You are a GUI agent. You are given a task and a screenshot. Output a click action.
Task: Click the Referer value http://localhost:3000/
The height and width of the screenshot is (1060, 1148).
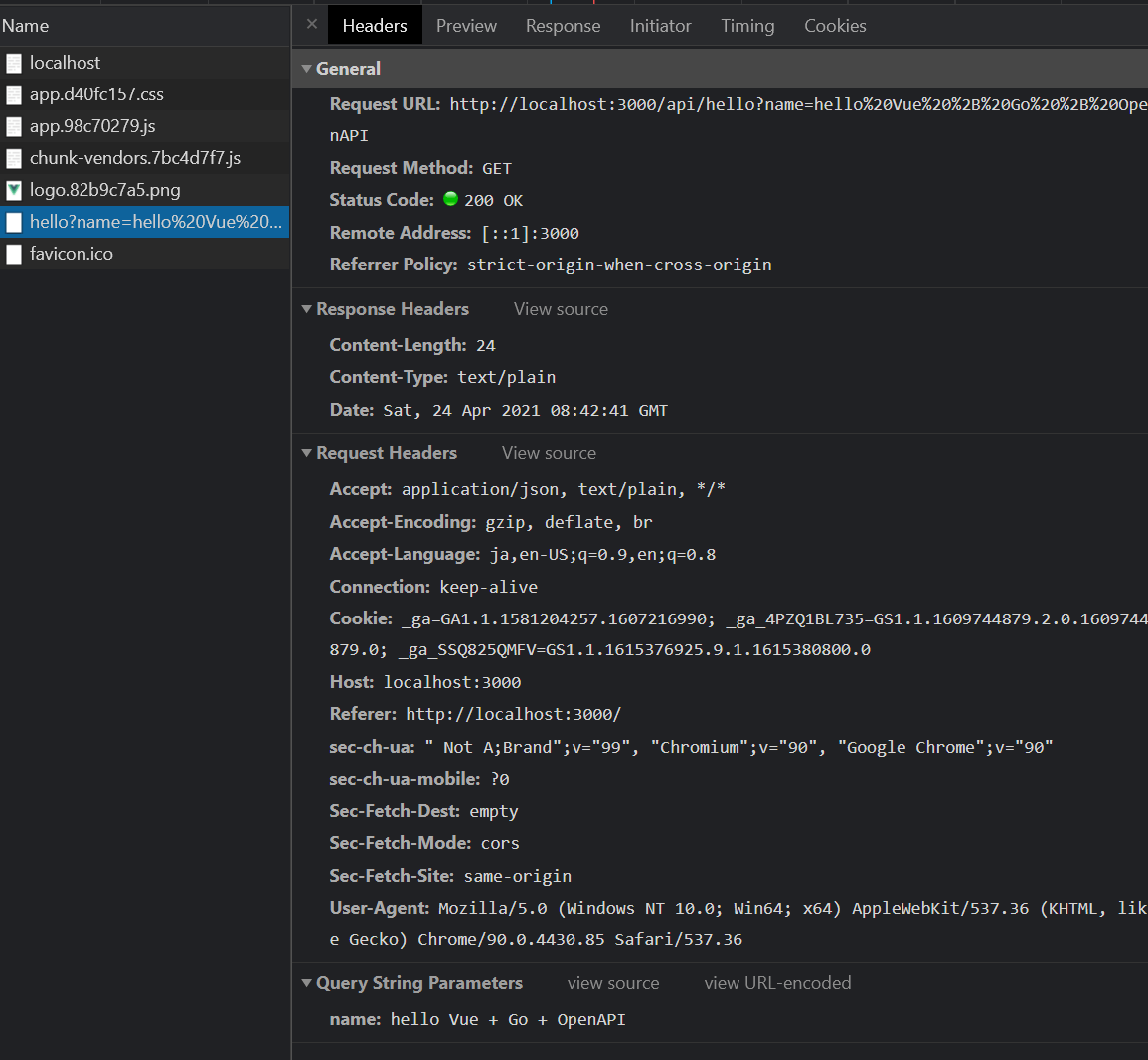[x=513, y=714]
